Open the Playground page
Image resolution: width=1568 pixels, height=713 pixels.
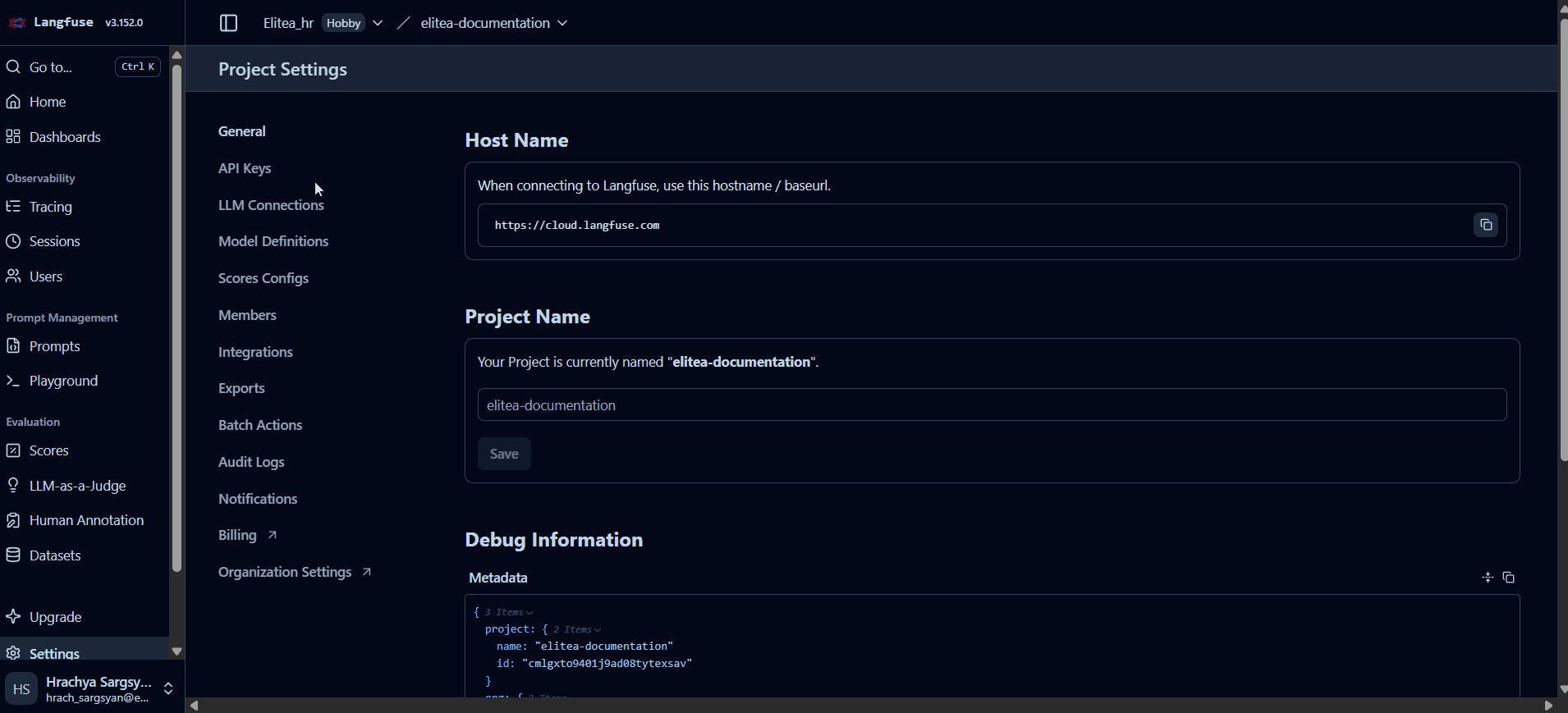pos(63,381)
